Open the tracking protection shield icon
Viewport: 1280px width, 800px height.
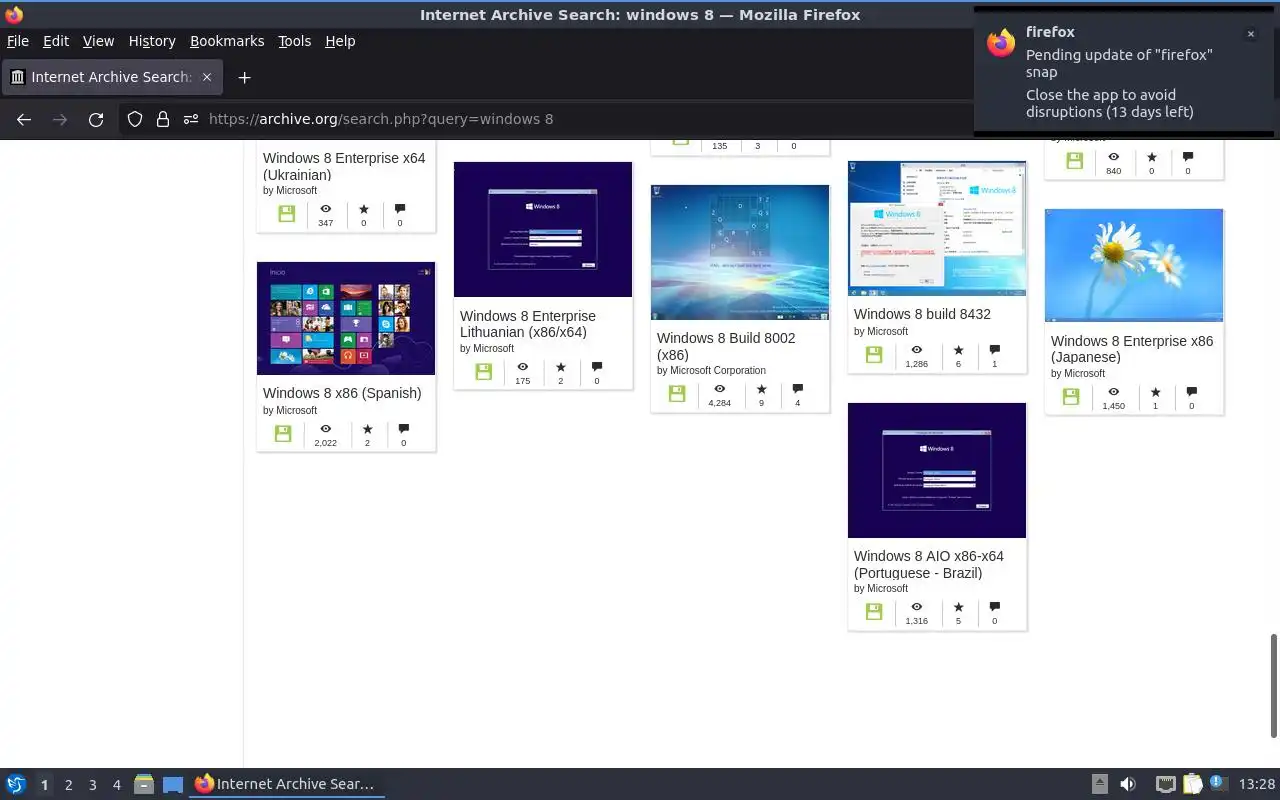(x=135, y=119)
